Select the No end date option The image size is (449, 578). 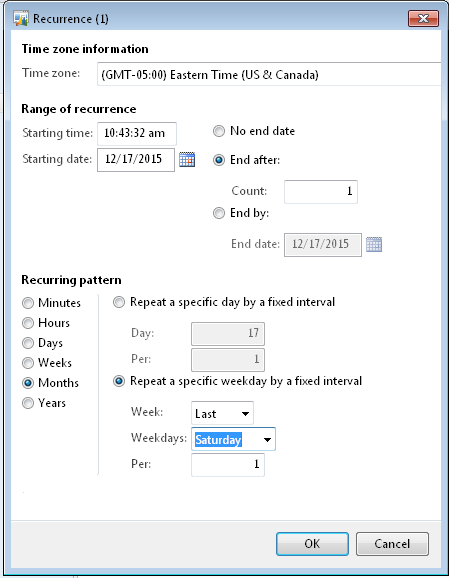[219, 131]
